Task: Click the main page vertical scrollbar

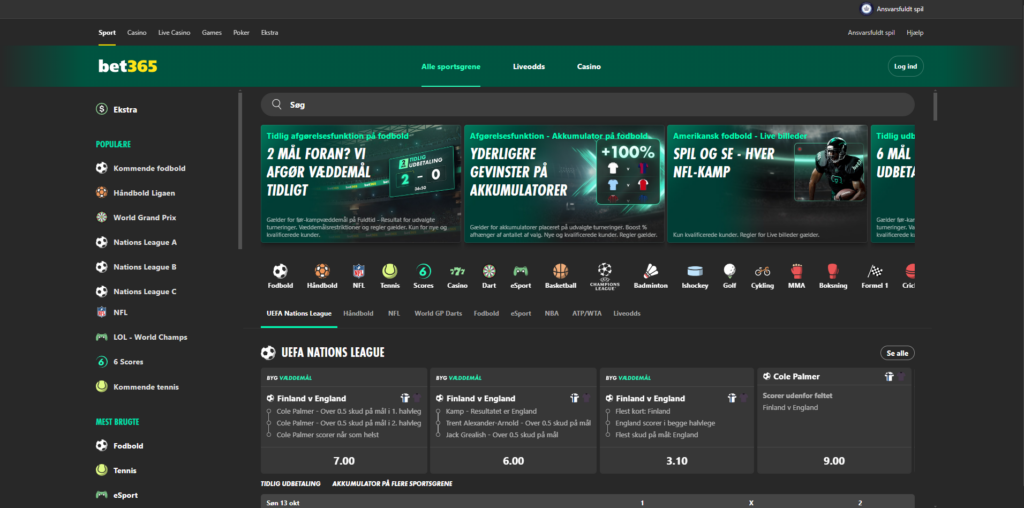Action: 935,106
